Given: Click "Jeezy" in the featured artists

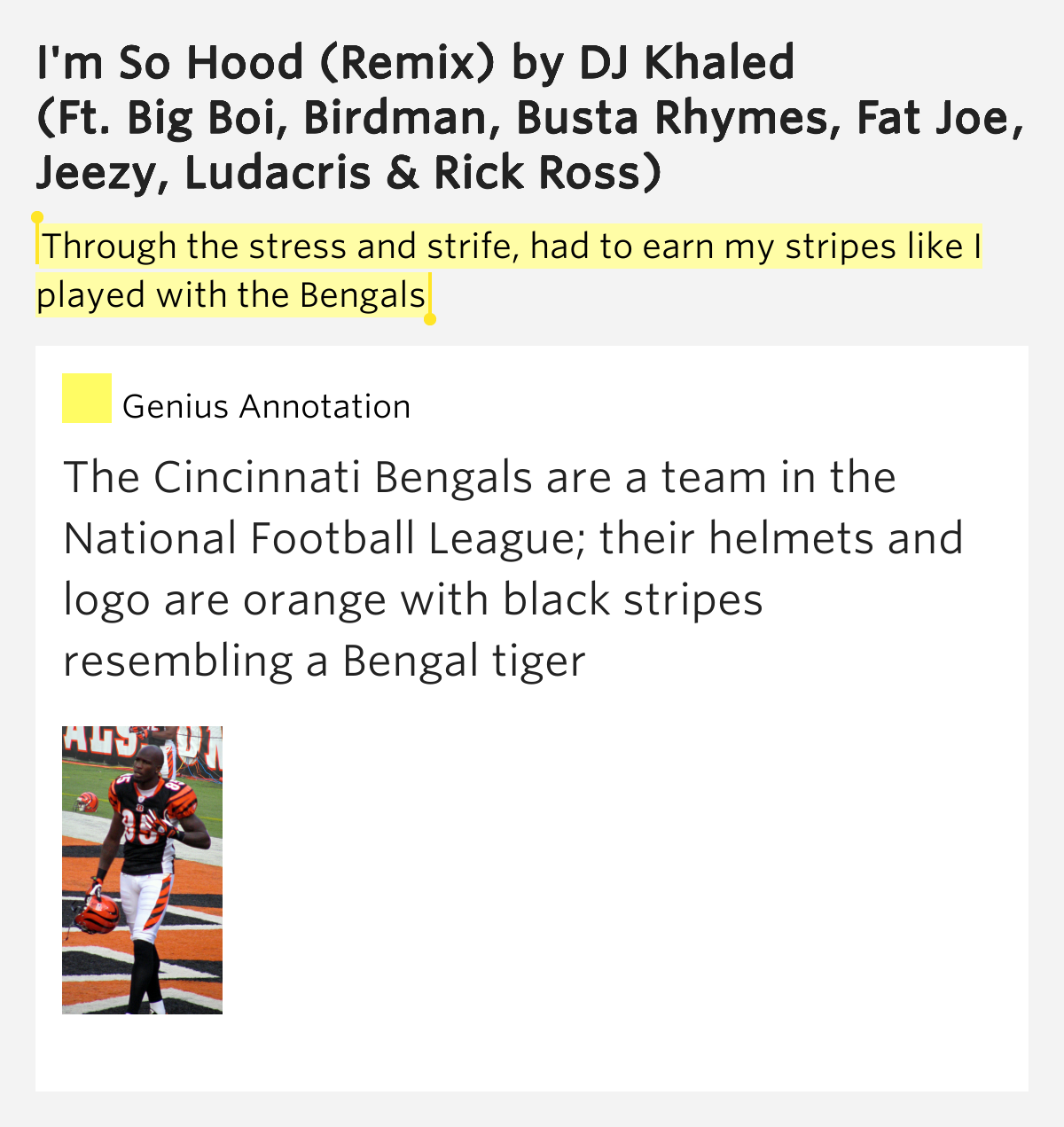Looking at the screenshot, I should 94,173.
